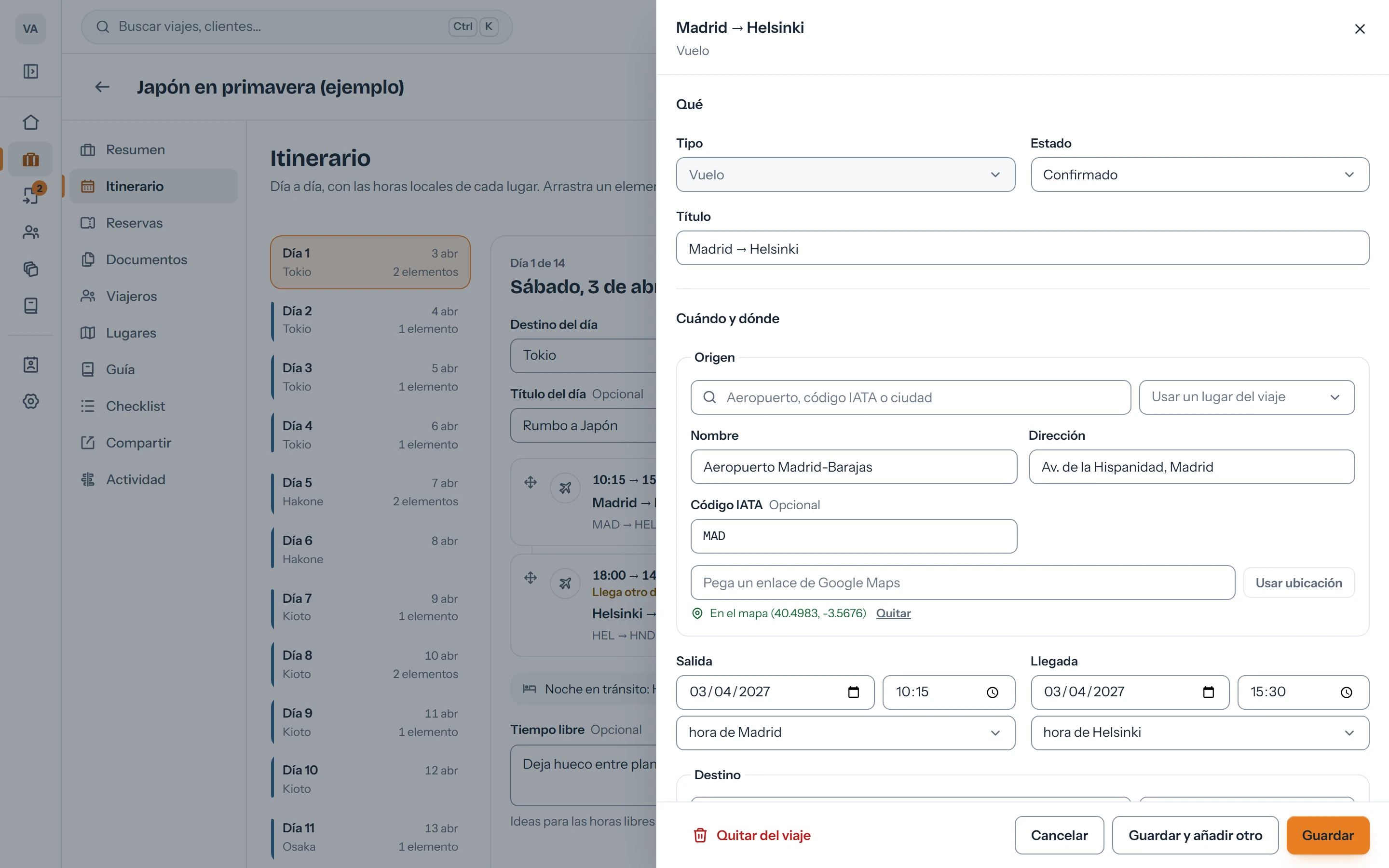Viewport: 1389px width, 868px height.
Task: Select Día 6 Hakone, 8 abr
Action: tap(370, 549)
